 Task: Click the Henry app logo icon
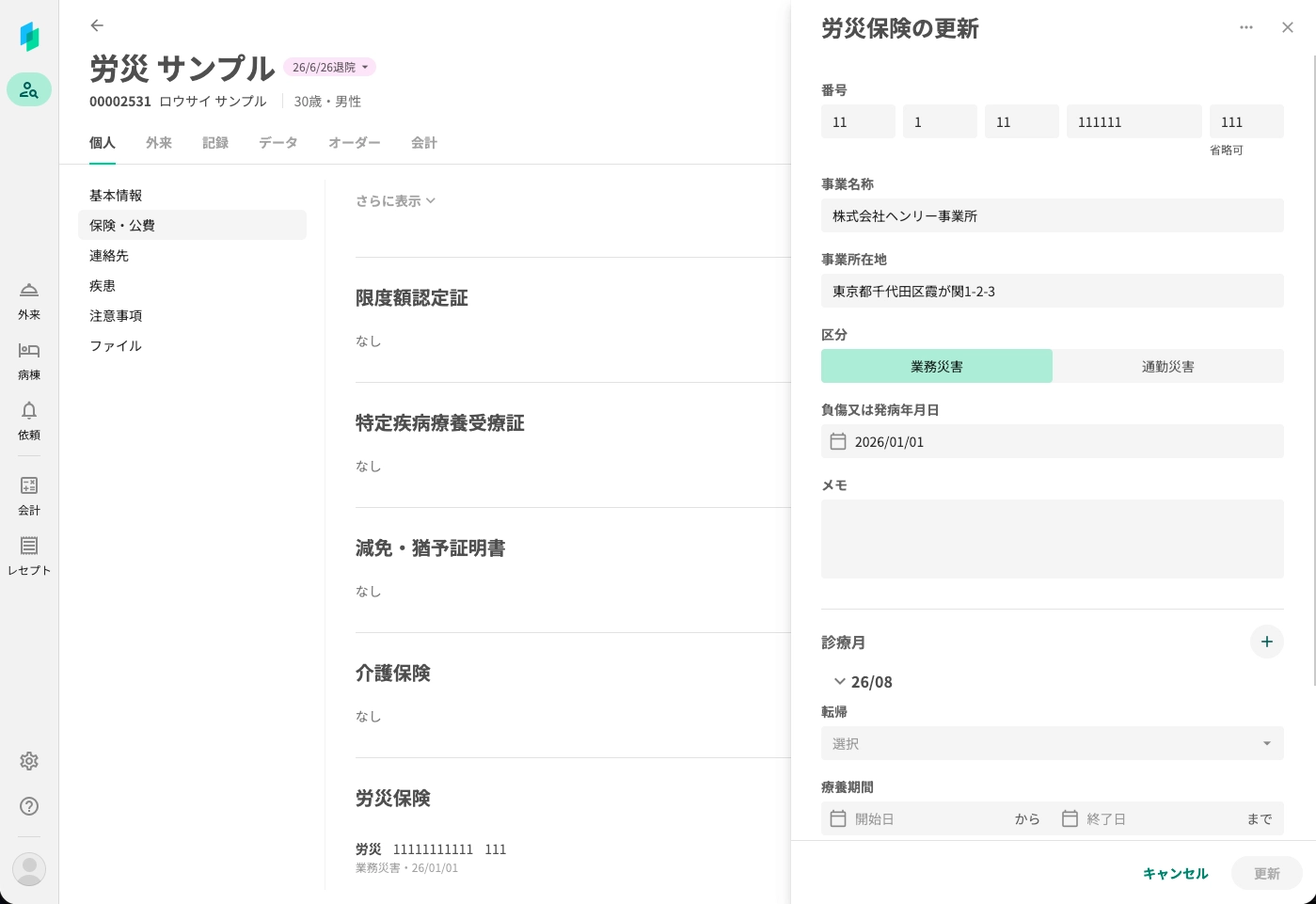(x=29, y=37)
